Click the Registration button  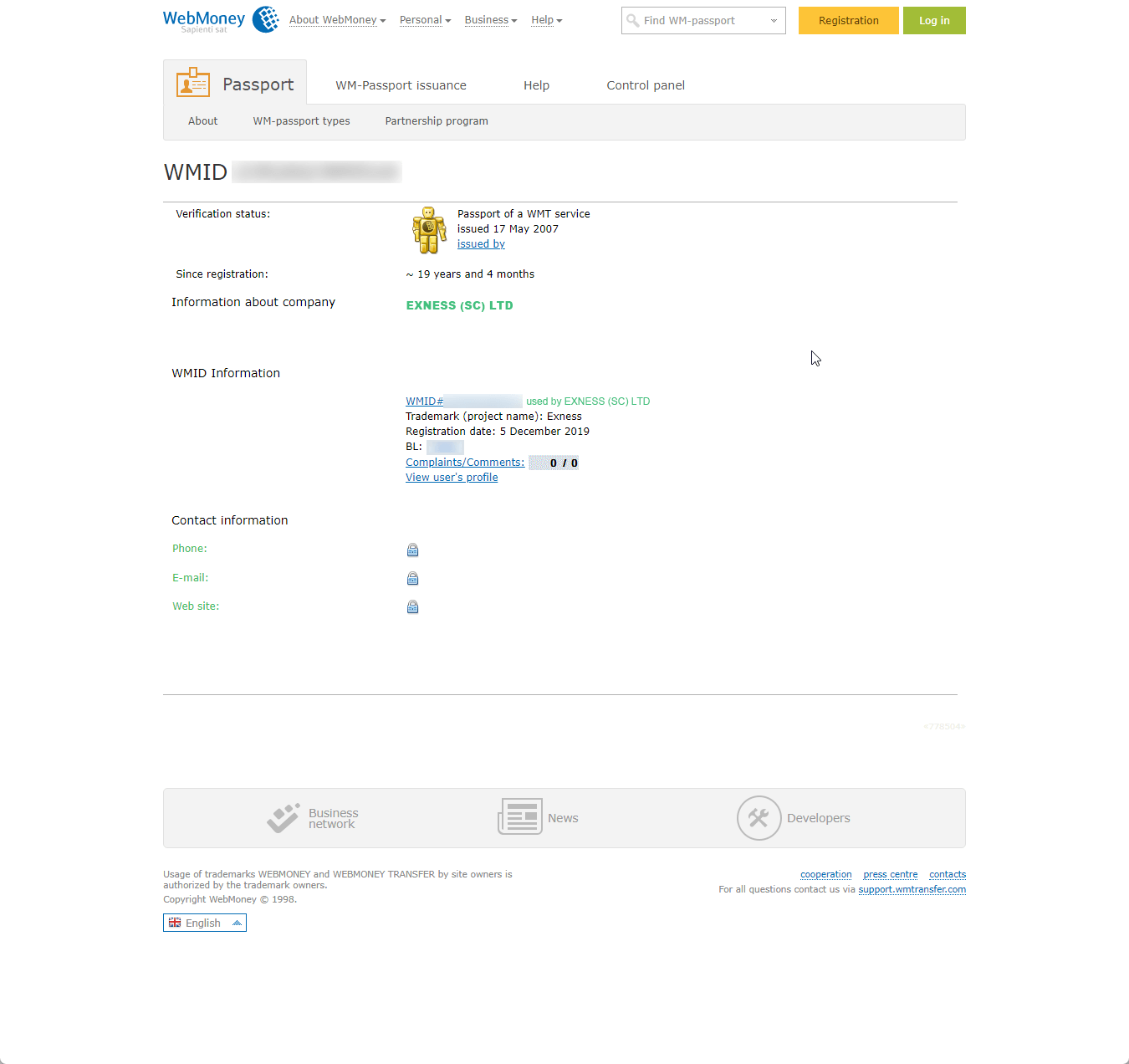tap(848, 20)
